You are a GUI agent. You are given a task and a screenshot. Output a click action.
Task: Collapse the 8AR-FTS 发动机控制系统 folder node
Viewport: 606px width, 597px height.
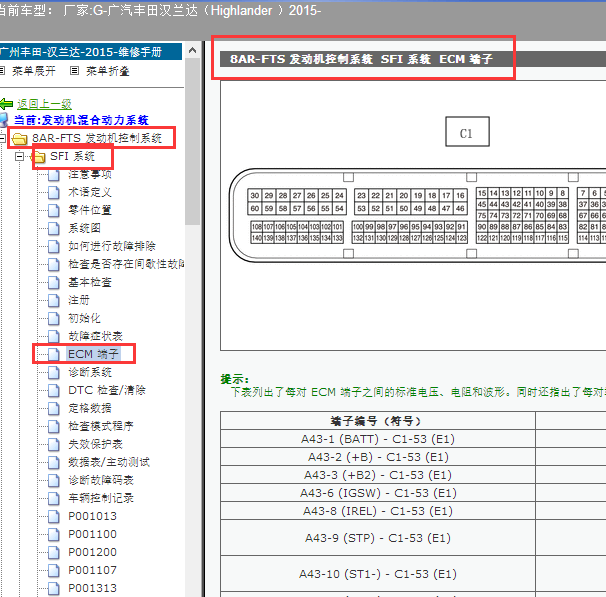(2, 138)
